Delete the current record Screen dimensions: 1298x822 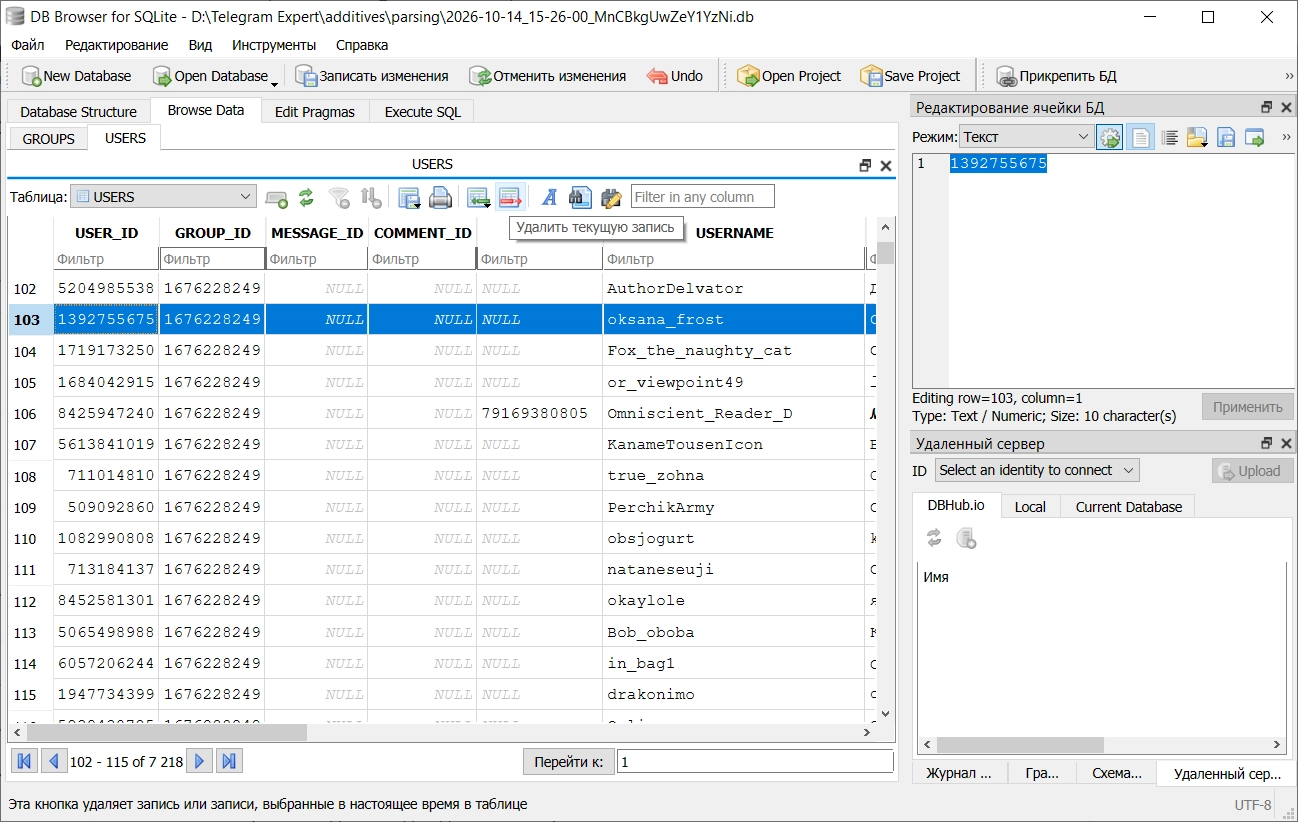click(x=510, y=198)
